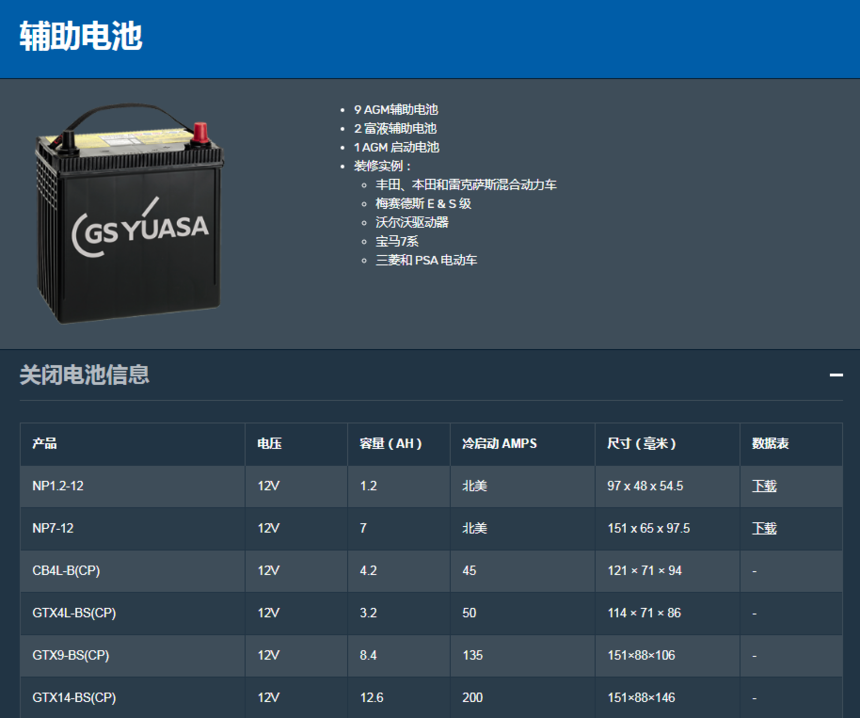Image resolution: width=860 pixels, height=718 pixels.
Task: Click the 辅助电池 page title
Action: (x=81, y=36)
